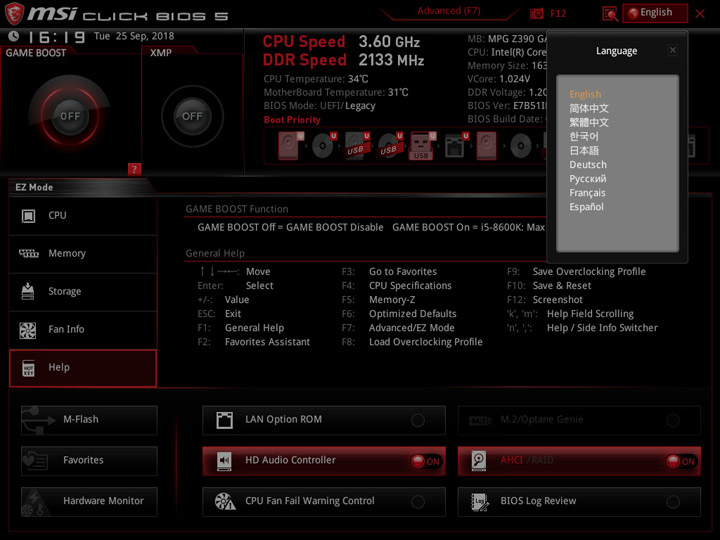Viewport: 720px width, 540px height.
Task: Click the clock icon beside the time
Action: tap(13, 36)
